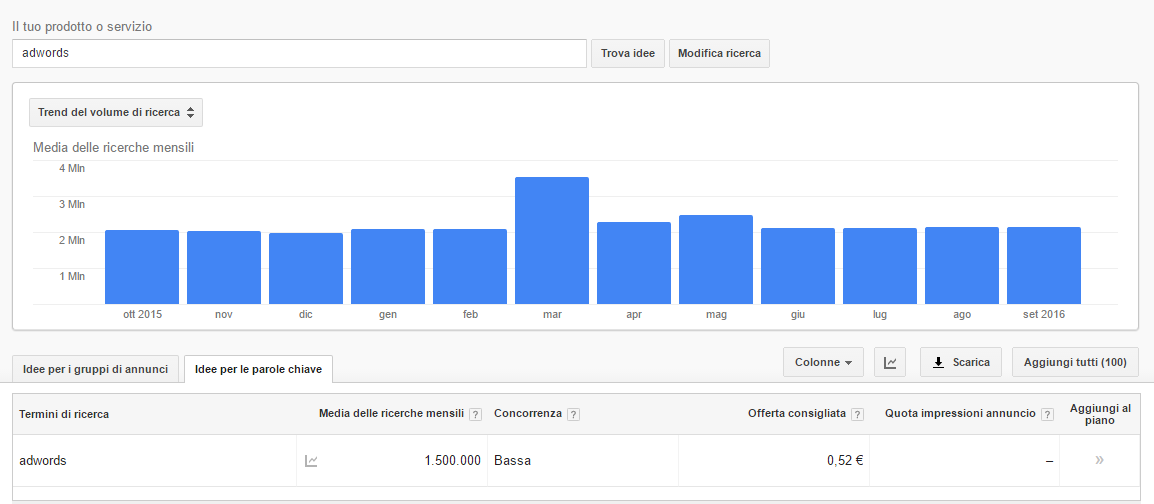Select Idee per le parole chiave tab
Viewport: 1154px width, 504px height.
pyautogui.click(x=258, y=369)
